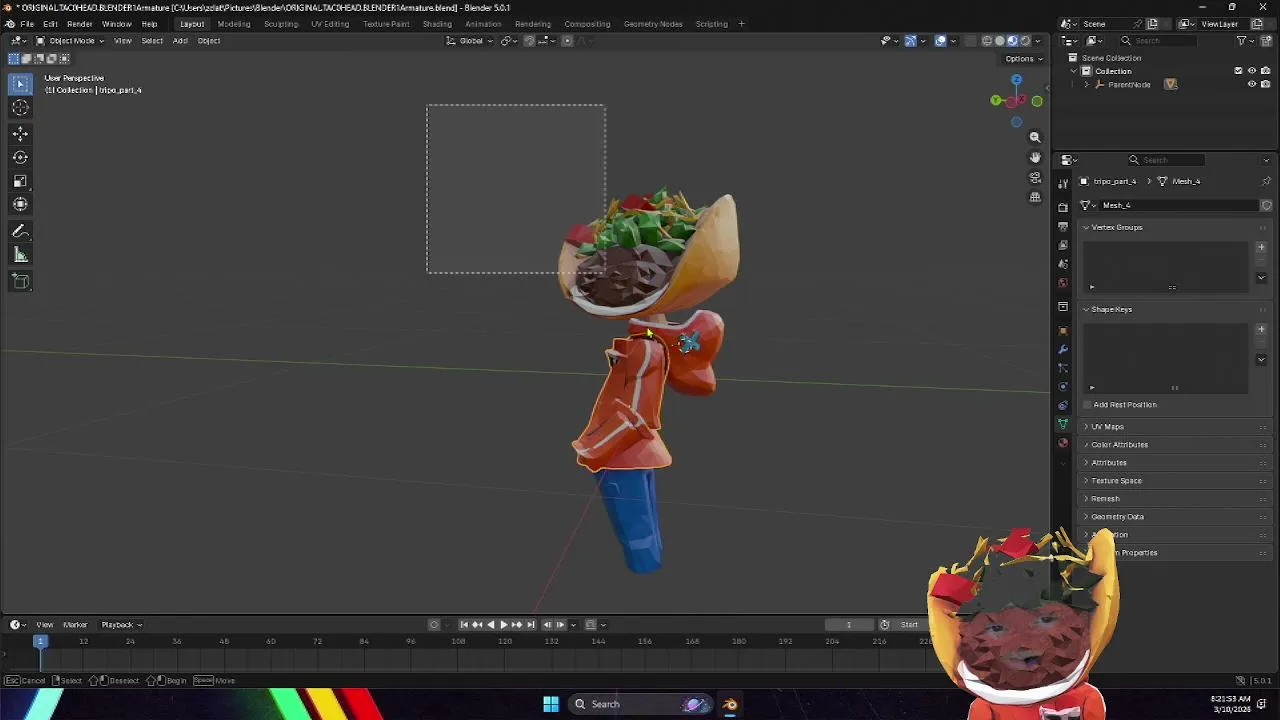This screenshot has width=1280, height=720.
Task: Hide Collection with its eye icon
Action: tap(1252, 71)
